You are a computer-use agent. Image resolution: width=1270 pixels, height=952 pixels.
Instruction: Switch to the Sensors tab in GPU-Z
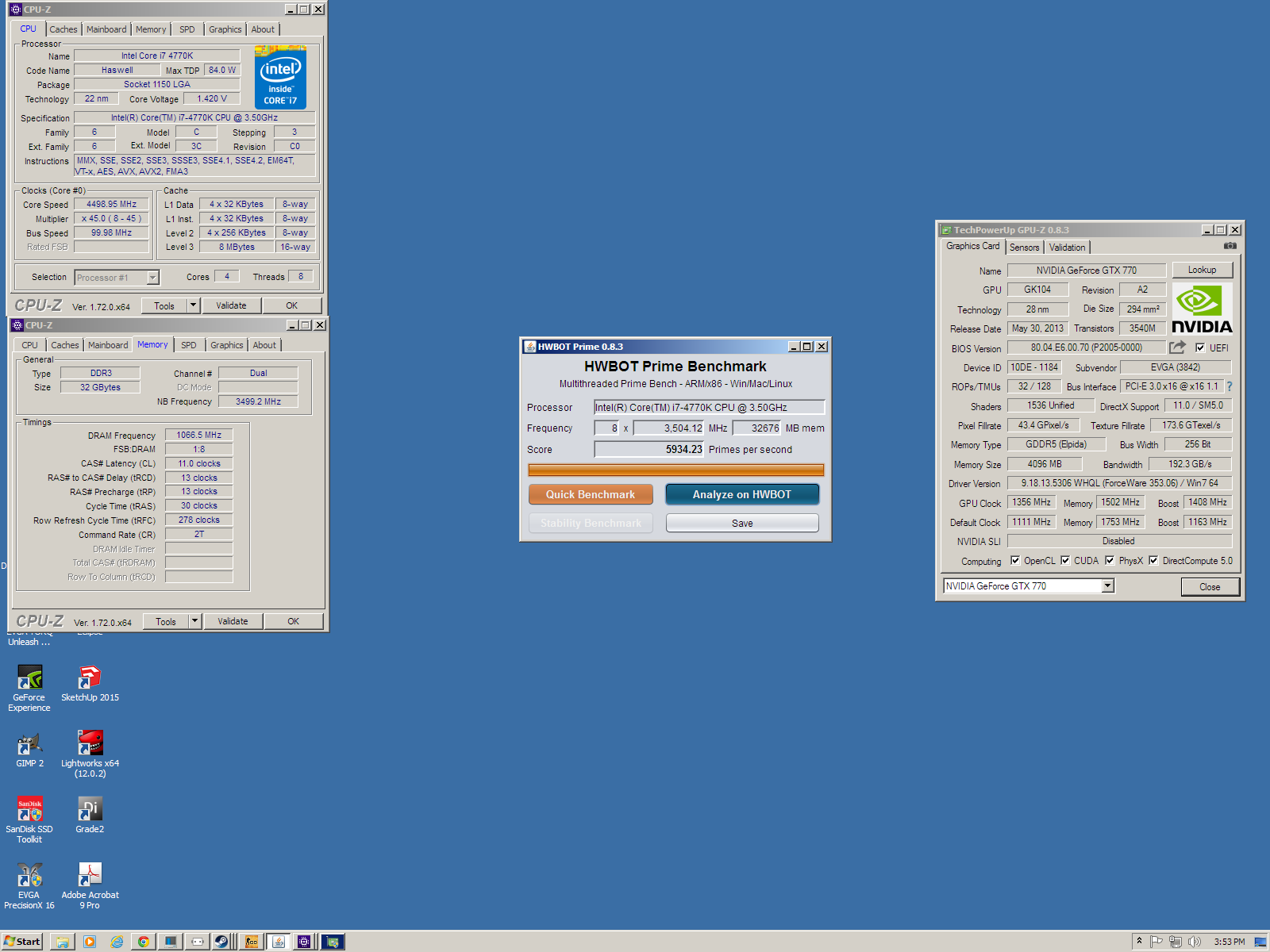[1025, 248]
